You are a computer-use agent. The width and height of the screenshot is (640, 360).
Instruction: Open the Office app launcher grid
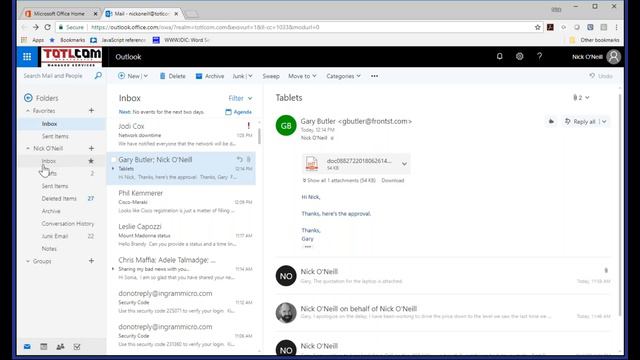point(27,57)
